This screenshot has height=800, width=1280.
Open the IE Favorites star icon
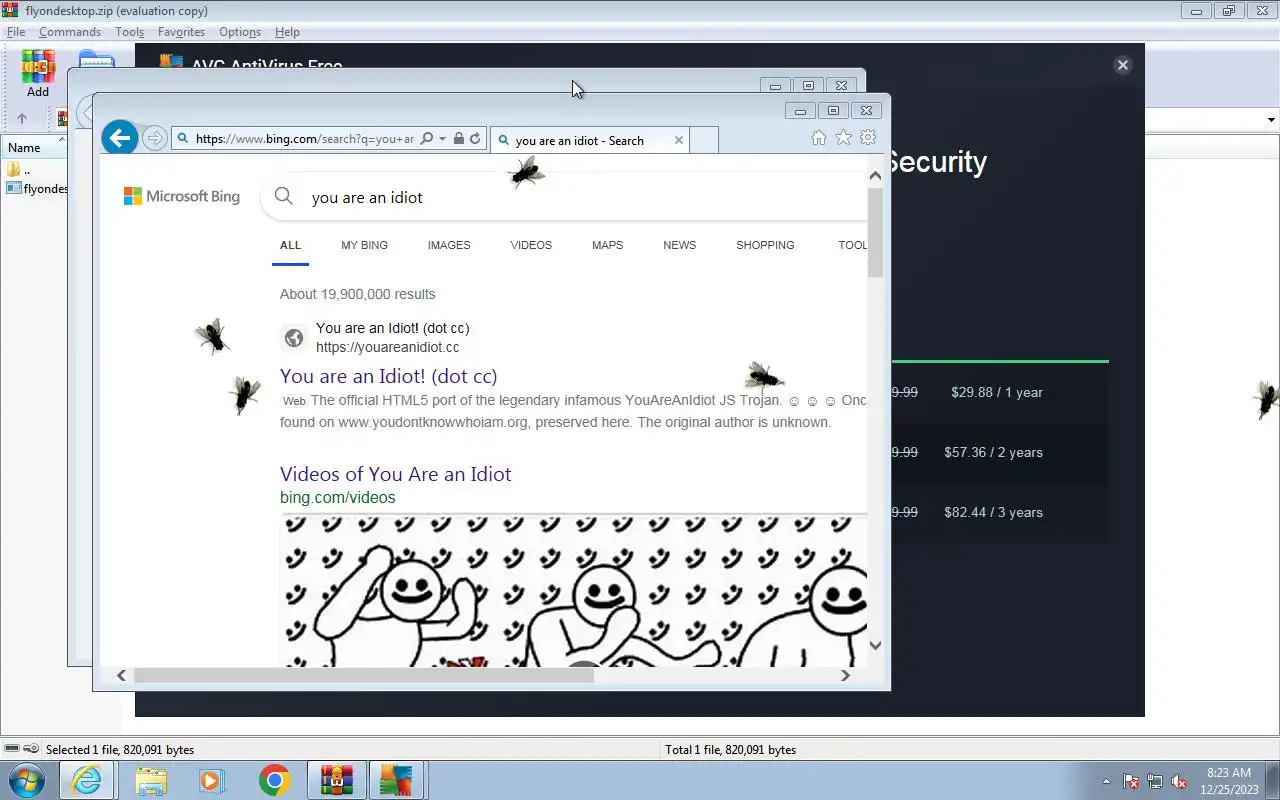(843, 138)
